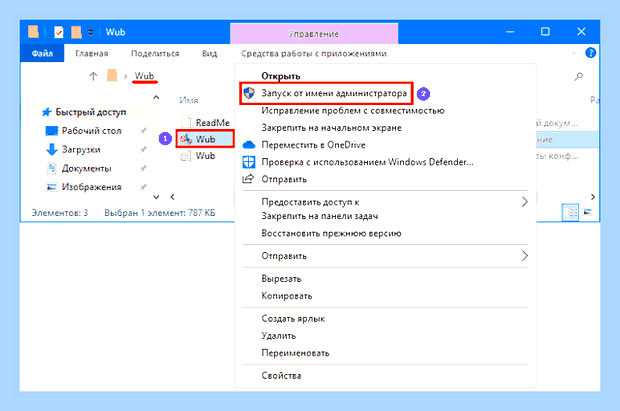Click the quick access properties checkmark icon
Screen dimensions: 620x411
click(x=59, y=32)
